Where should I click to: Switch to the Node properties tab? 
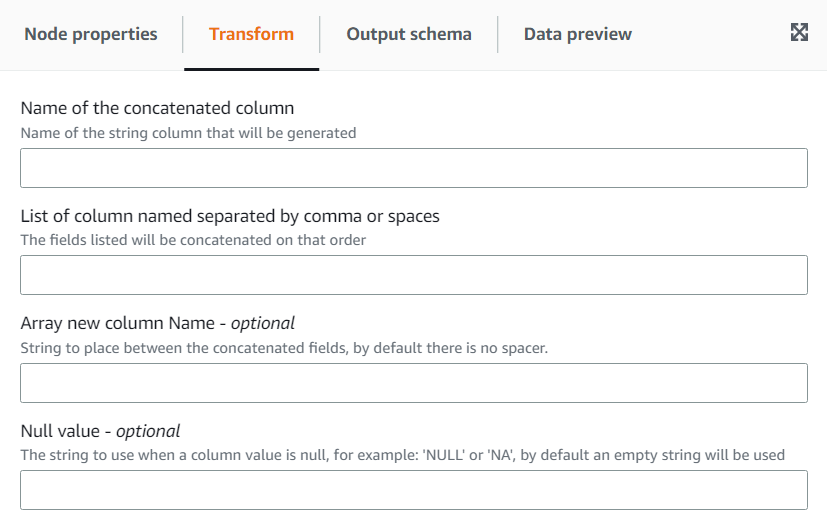coord(91,34)
